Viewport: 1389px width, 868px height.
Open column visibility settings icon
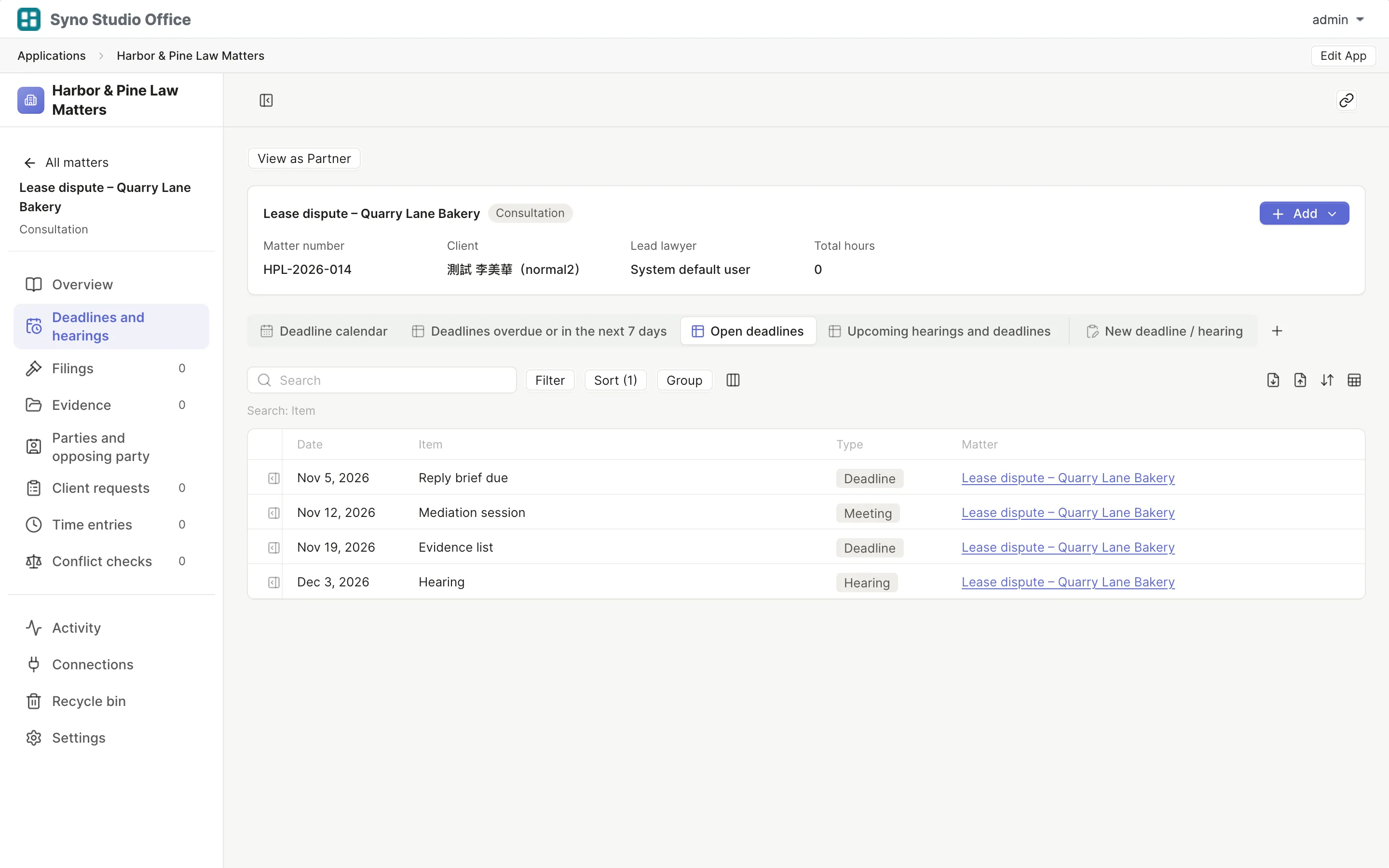point(733,380)
